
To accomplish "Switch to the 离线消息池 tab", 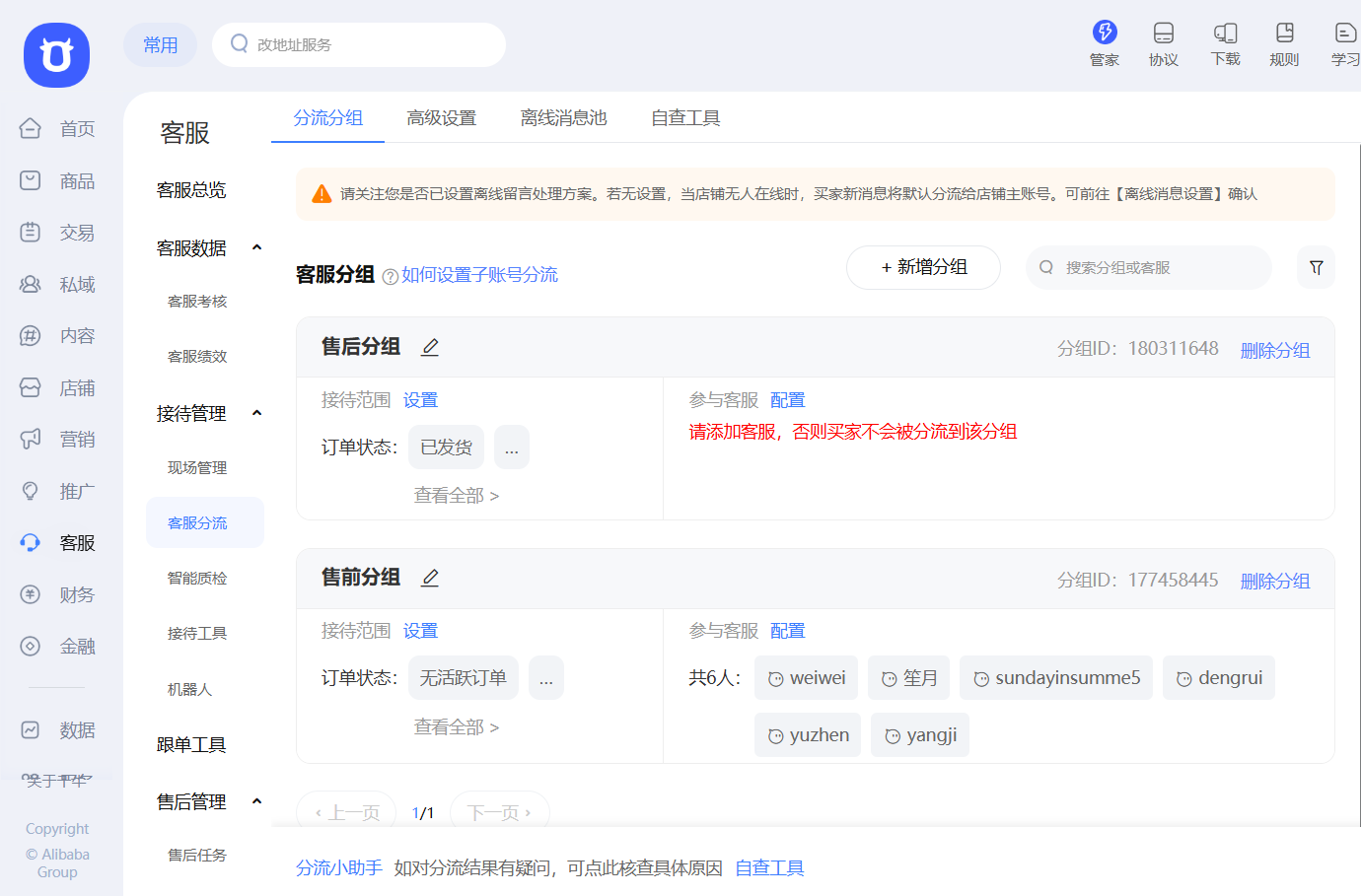I will coord(563,118).
